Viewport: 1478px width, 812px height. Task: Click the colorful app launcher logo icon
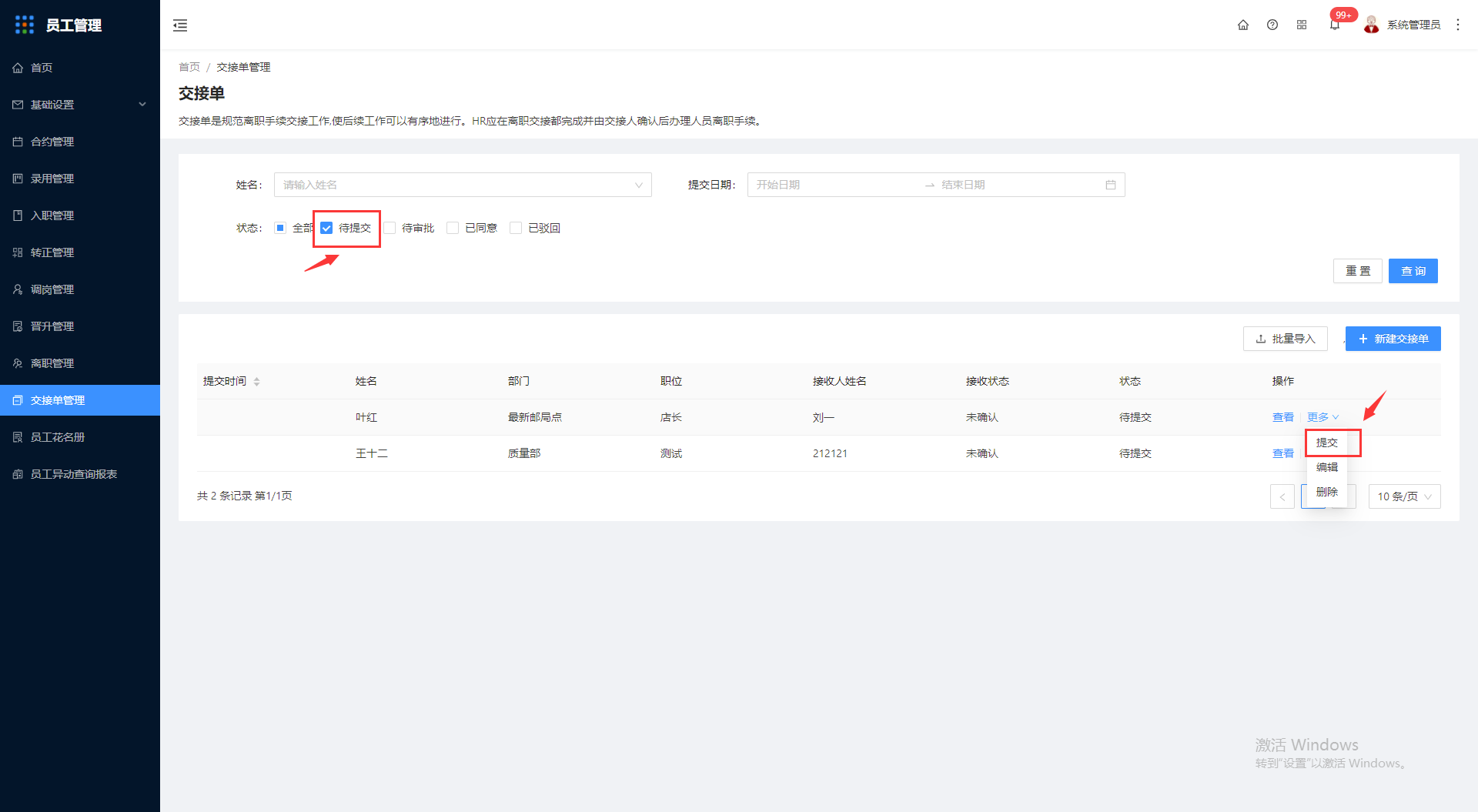click(x=25, y=25)
